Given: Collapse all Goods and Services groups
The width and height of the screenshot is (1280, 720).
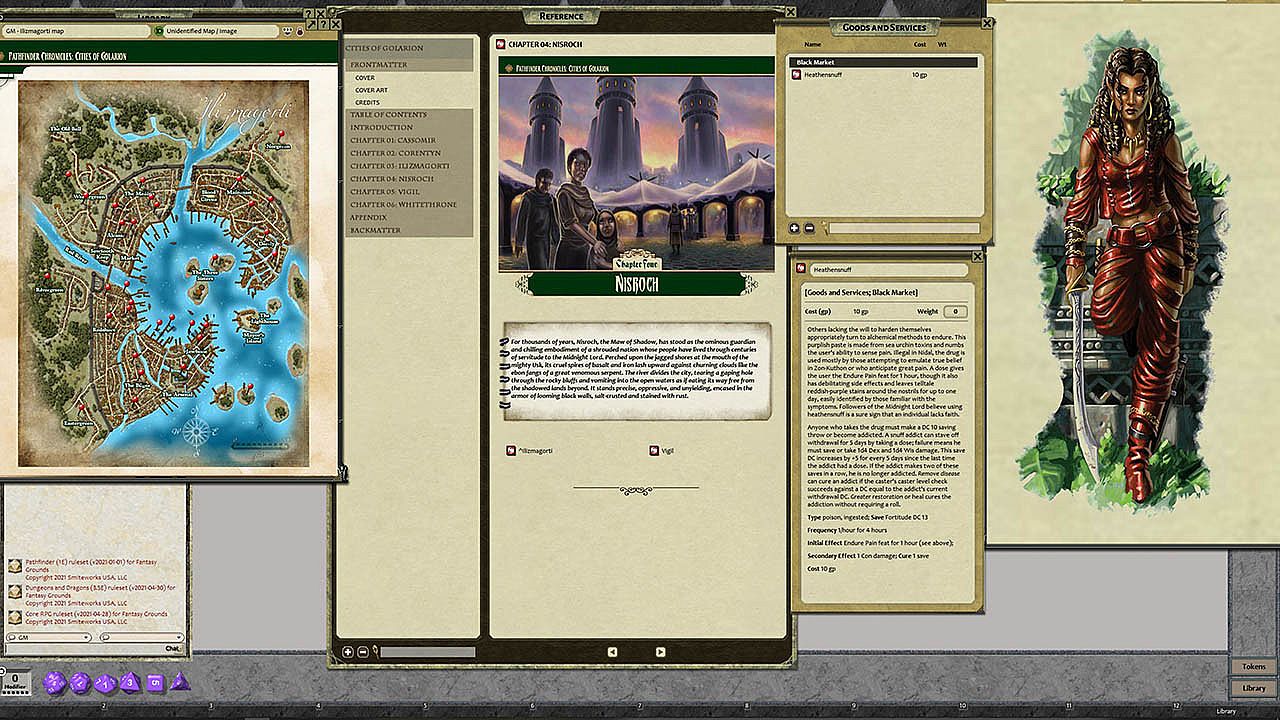Looking at the screenshot, I should pos(808,228).
